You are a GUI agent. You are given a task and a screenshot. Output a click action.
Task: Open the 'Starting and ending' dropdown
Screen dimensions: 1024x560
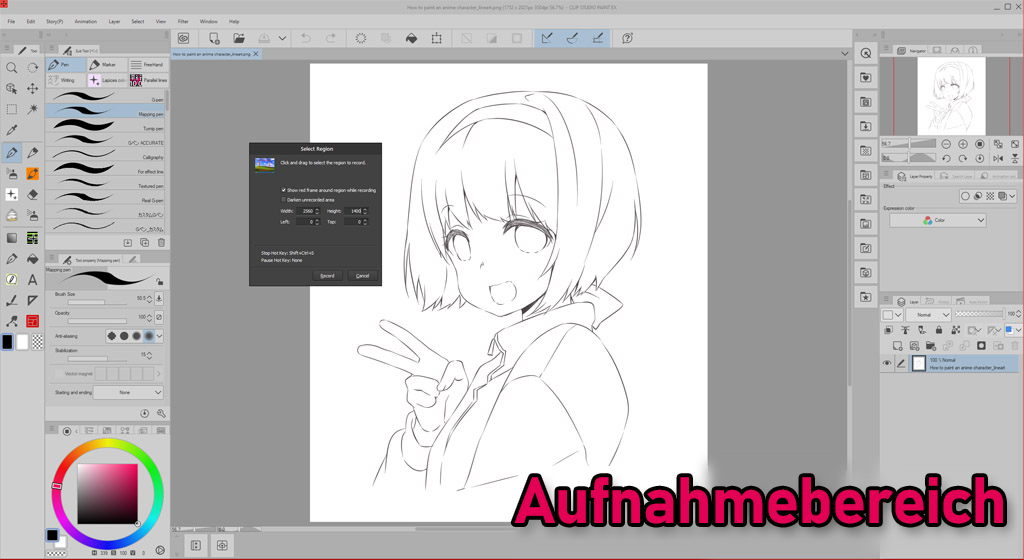(128, 393)
